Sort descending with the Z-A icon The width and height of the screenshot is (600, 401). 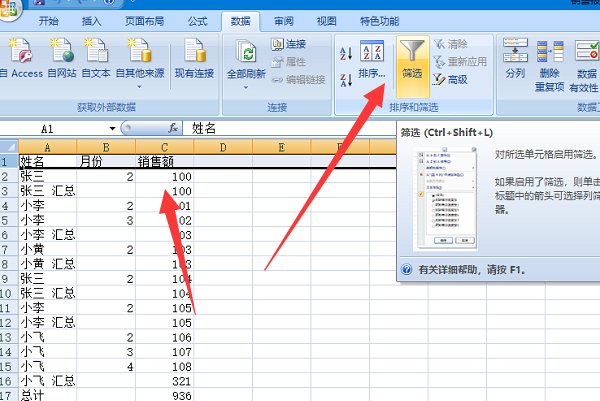pos(346,80)
